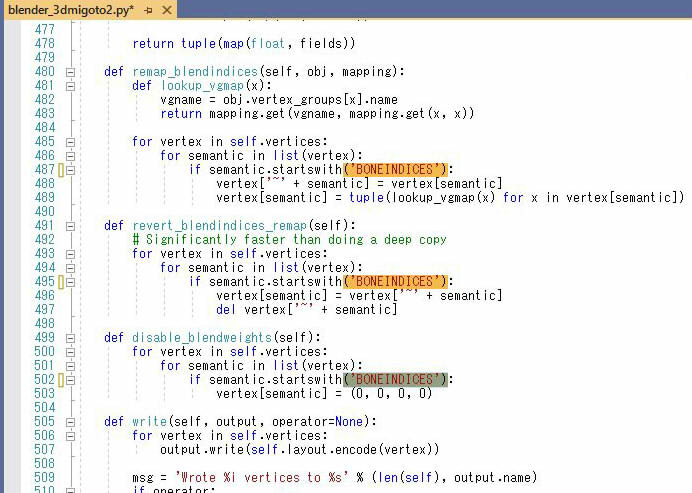Place cursor on disable_blendweights function name
The height and width of the screenshot is (493, 692).
pyautogui.click(x=202, y=338)
